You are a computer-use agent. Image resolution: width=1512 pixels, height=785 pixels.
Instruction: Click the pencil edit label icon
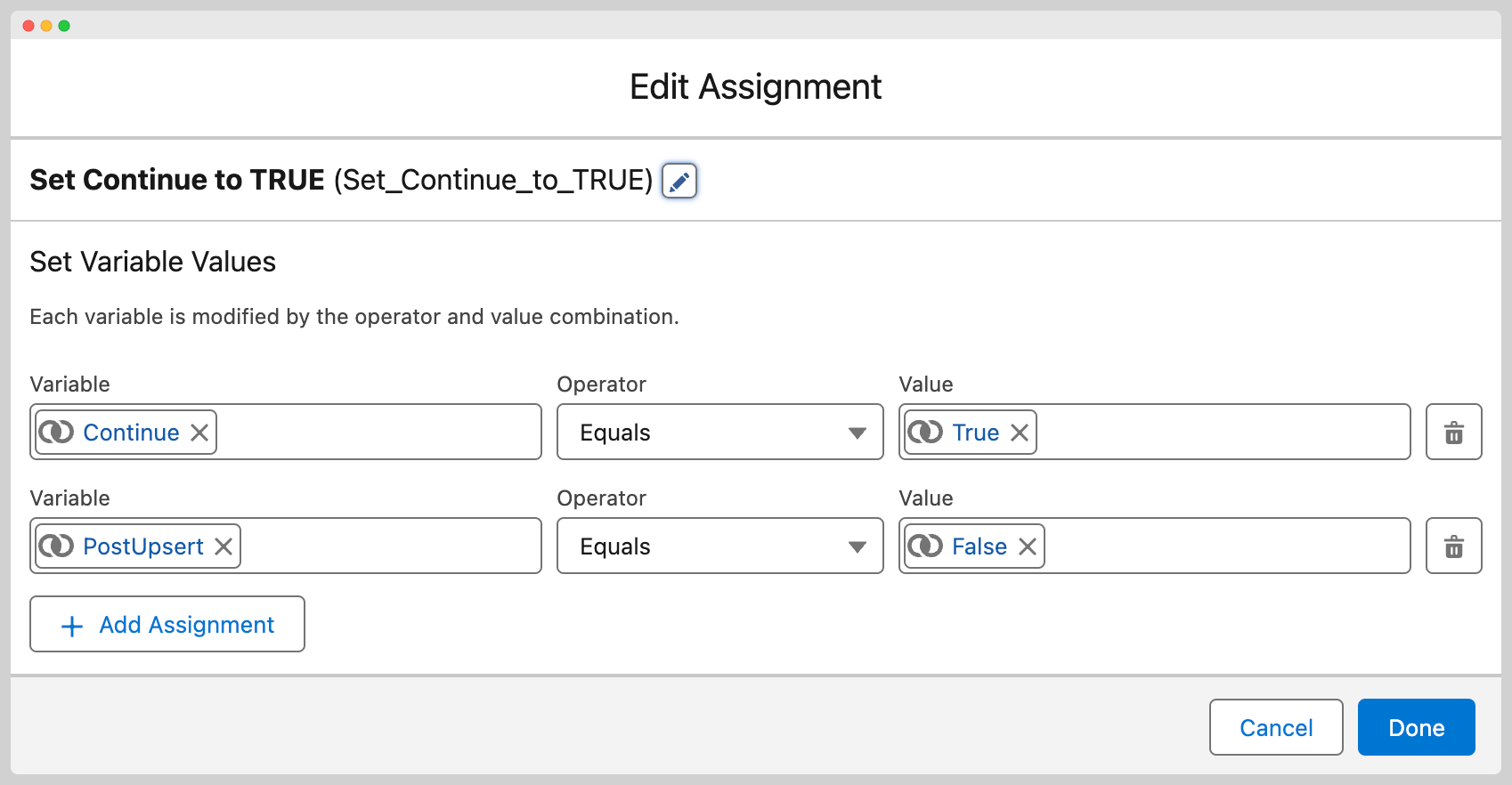pos(679,182)
